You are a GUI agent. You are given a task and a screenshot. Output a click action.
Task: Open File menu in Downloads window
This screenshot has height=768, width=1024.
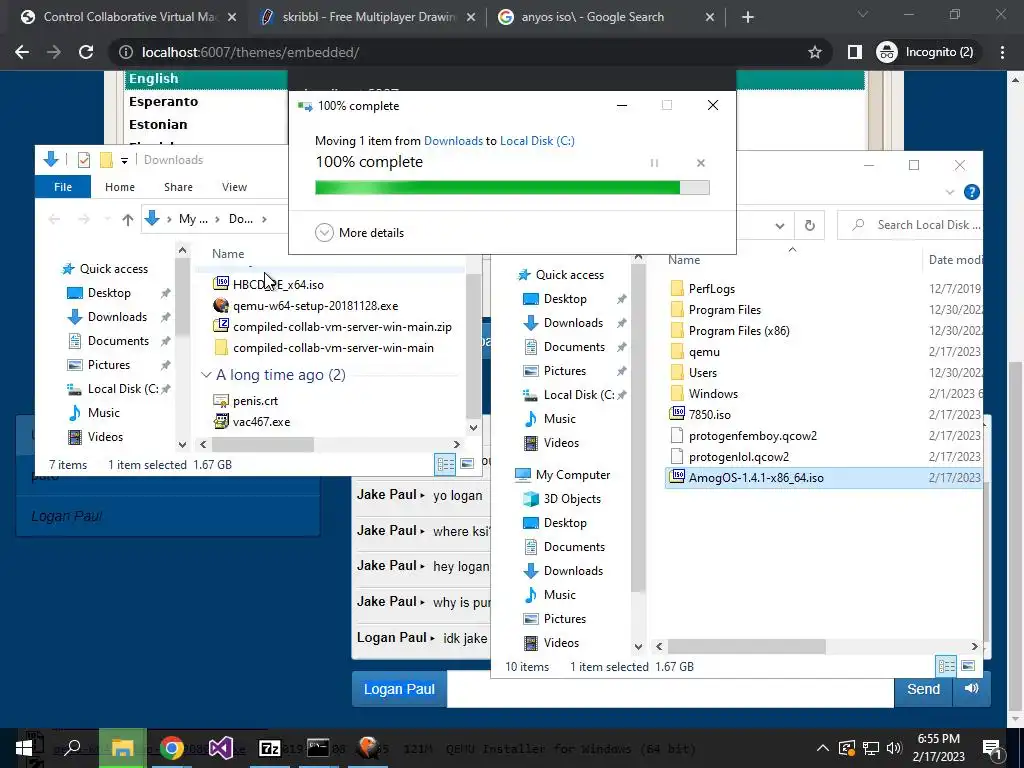(x=63, y=187)
